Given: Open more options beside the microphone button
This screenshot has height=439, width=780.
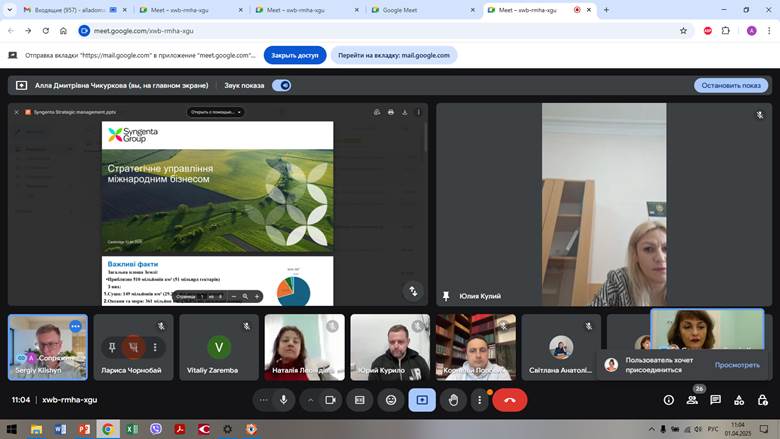Looking at the screenshot, I should click(x=263, y=400).
